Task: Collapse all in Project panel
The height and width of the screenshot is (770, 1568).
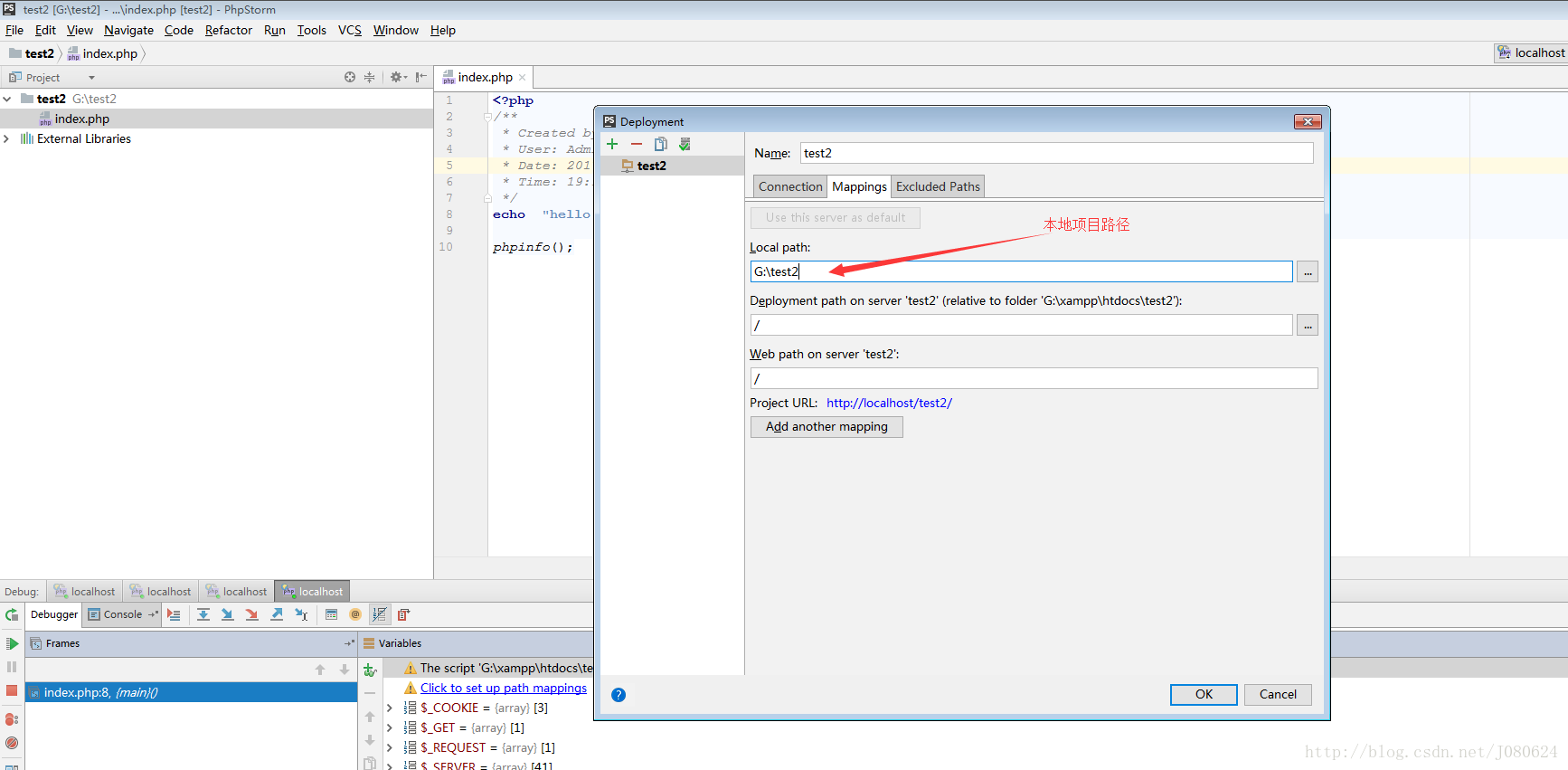Action: (369, 78)
